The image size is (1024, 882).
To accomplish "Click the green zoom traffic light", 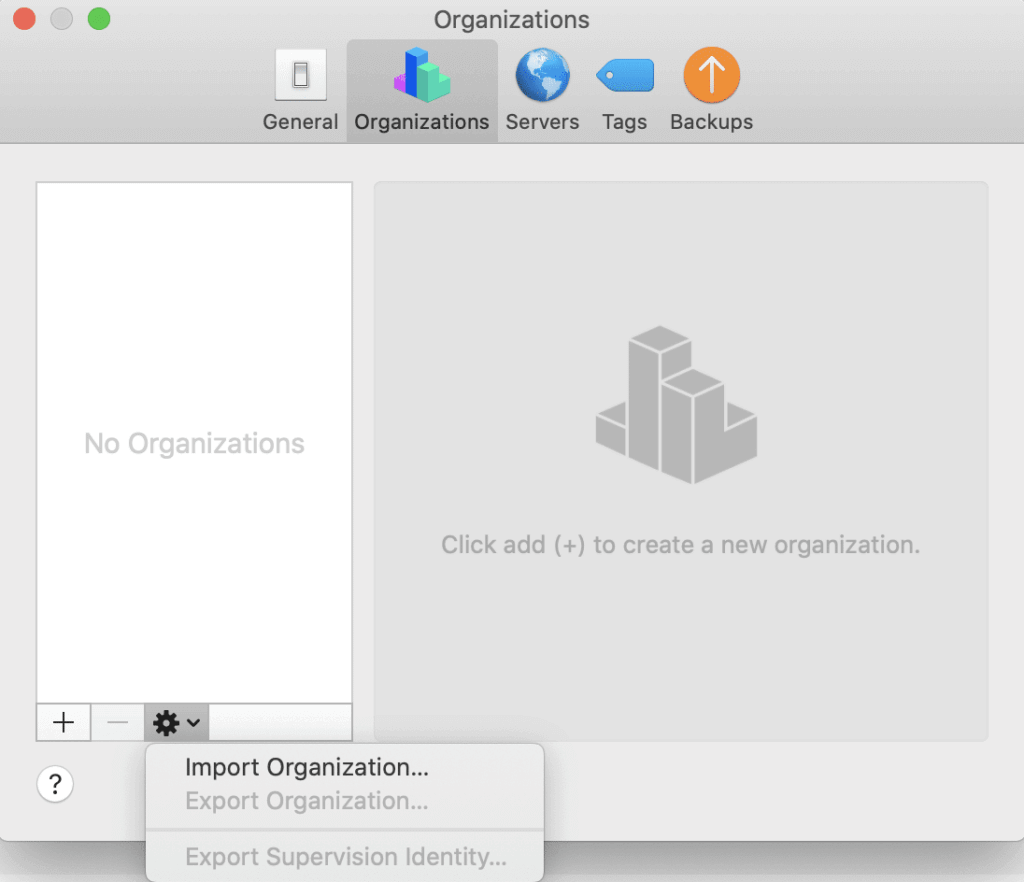I will pos(97,18).
